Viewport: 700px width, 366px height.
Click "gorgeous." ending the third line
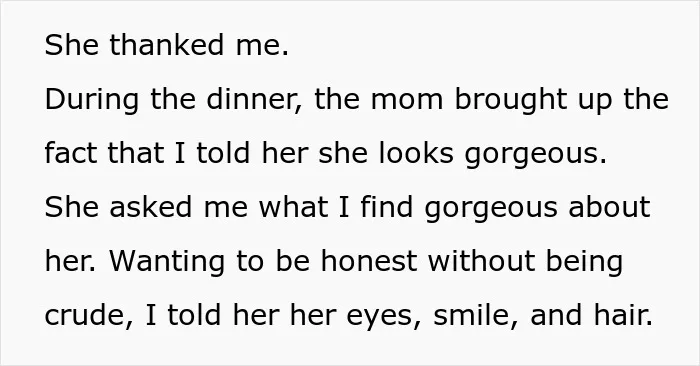coord(536,153)
